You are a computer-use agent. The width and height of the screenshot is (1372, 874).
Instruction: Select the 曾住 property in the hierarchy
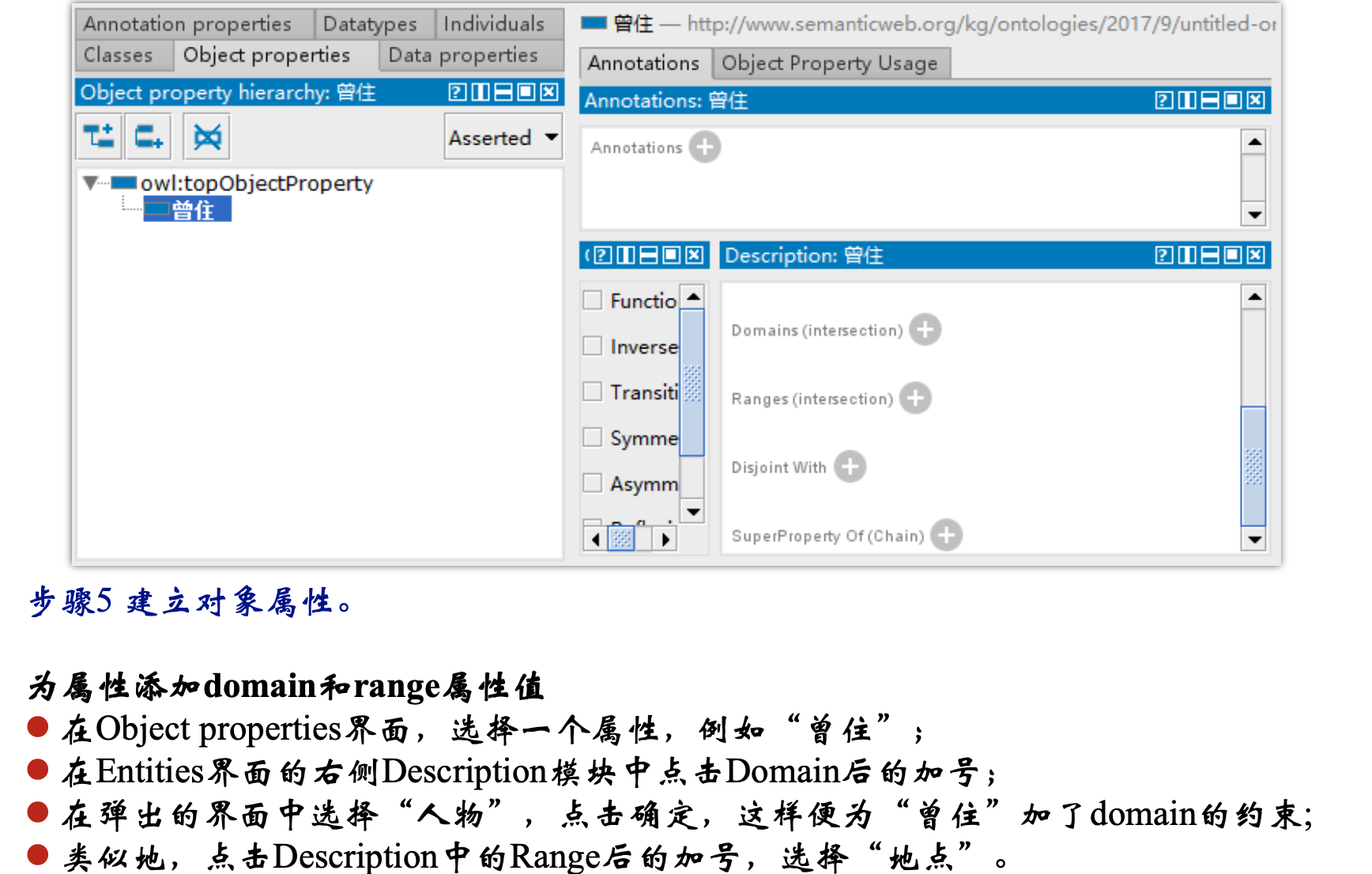pyautogui.click(x=190, y=209)
